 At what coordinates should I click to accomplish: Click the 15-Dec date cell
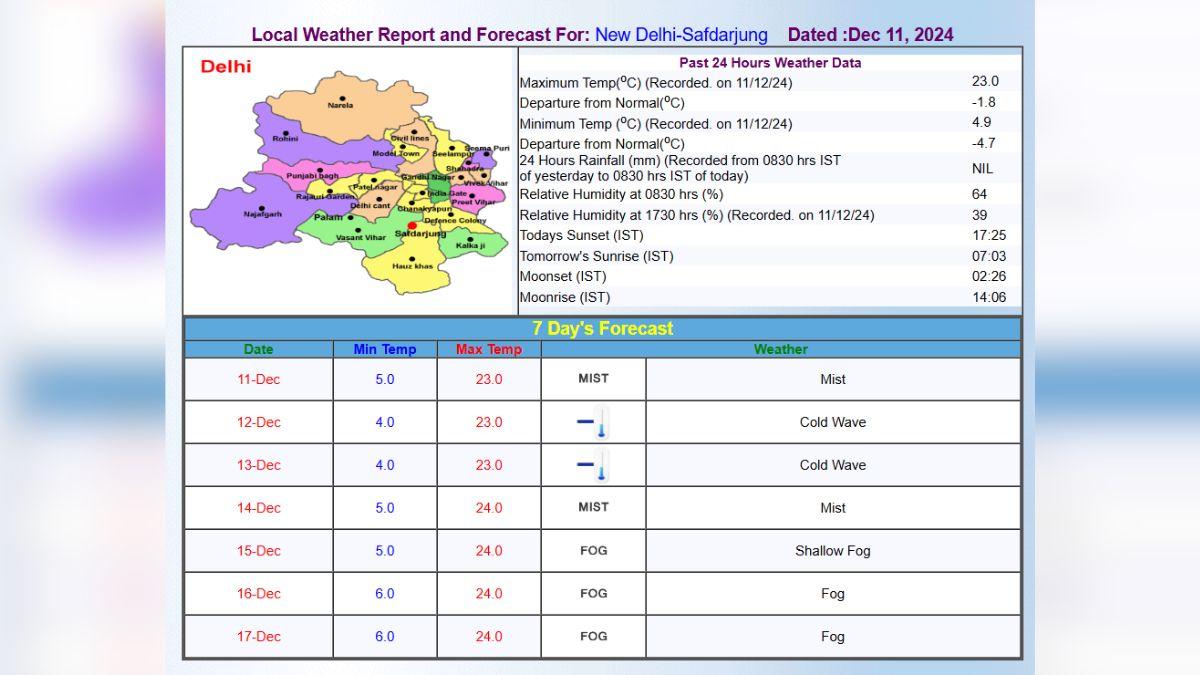pos(259,551)
